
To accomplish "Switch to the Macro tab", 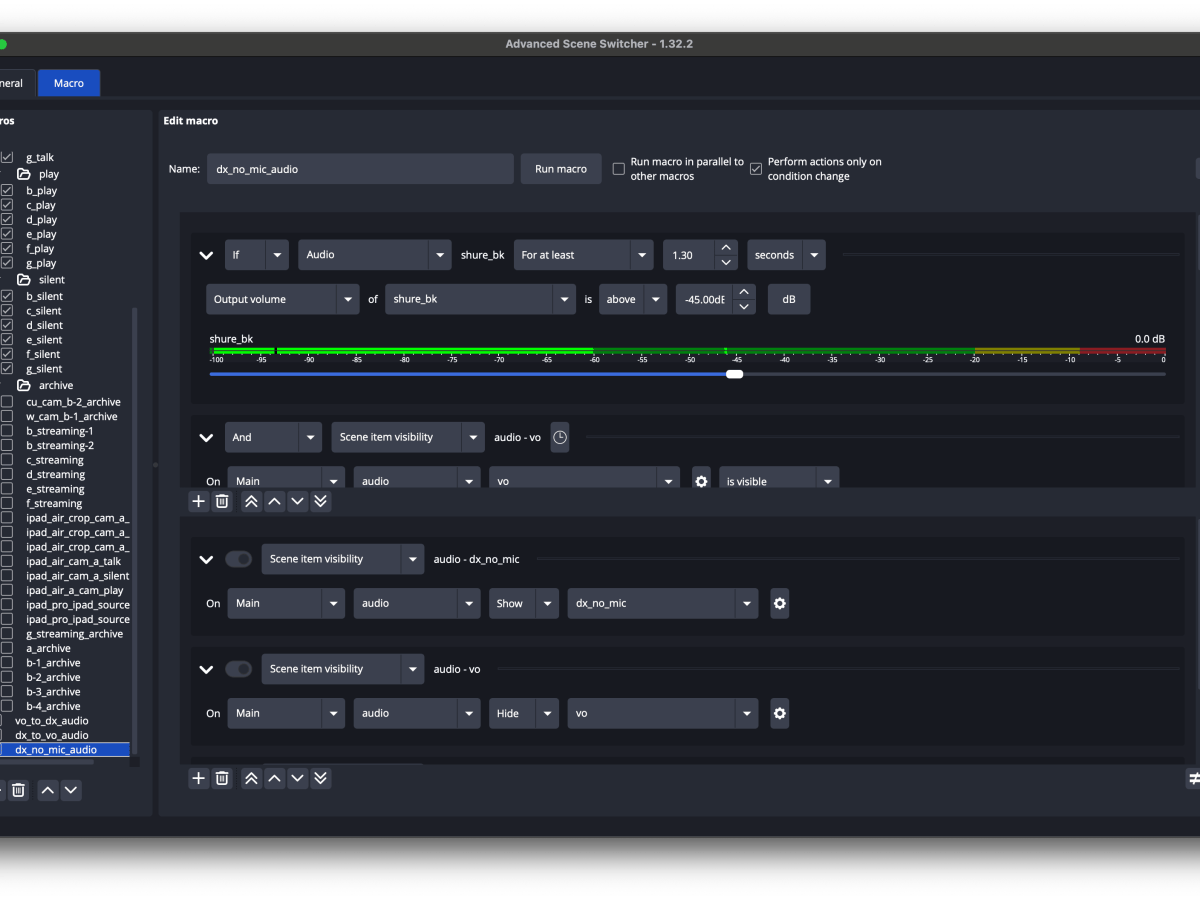I will tap(69, 83).
